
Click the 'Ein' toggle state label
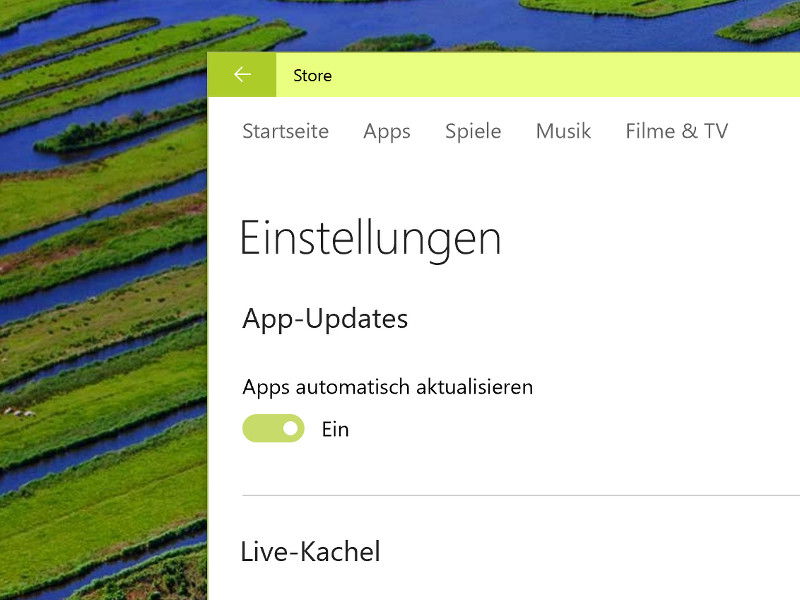pos(335,429)
